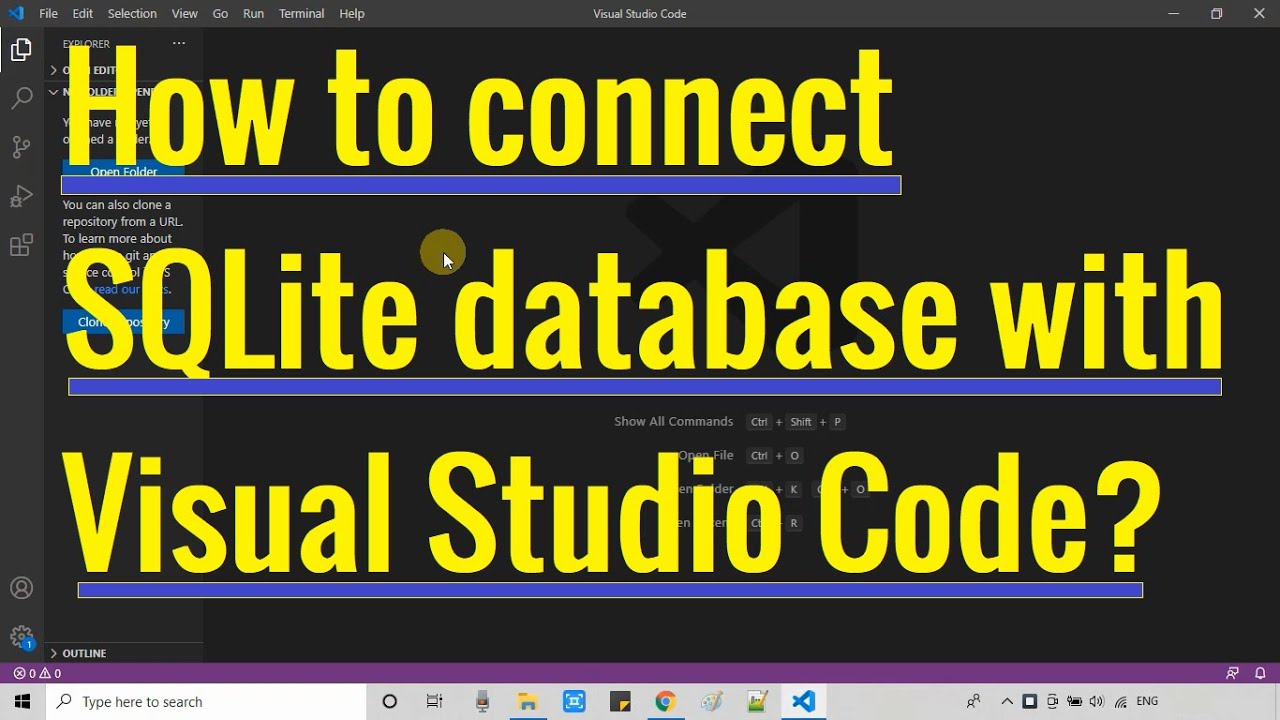
Task: Click the feedback icon in status bar
Action: coord(1232,673)
